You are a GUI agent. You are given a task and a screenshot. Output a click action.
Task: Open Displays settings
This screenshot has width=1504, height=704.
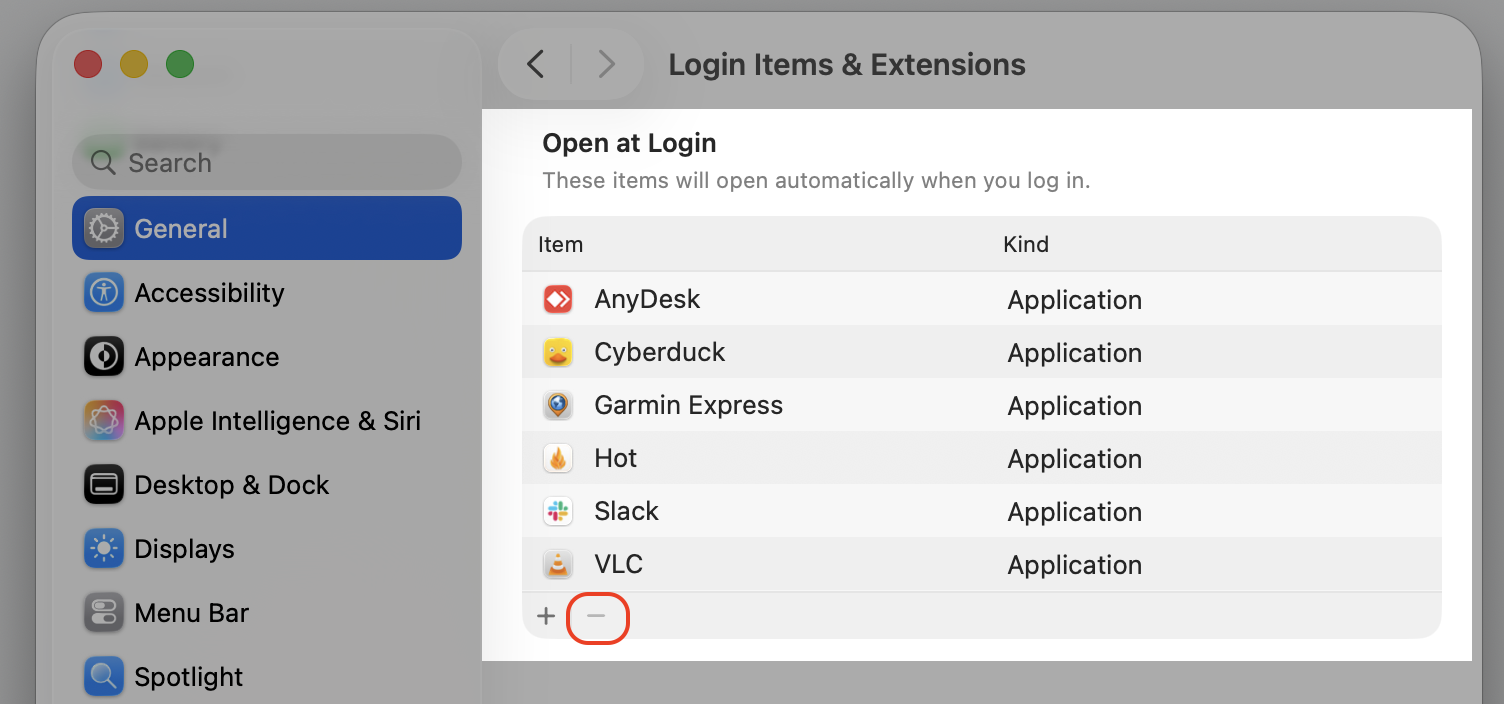(x=267, y=548)
